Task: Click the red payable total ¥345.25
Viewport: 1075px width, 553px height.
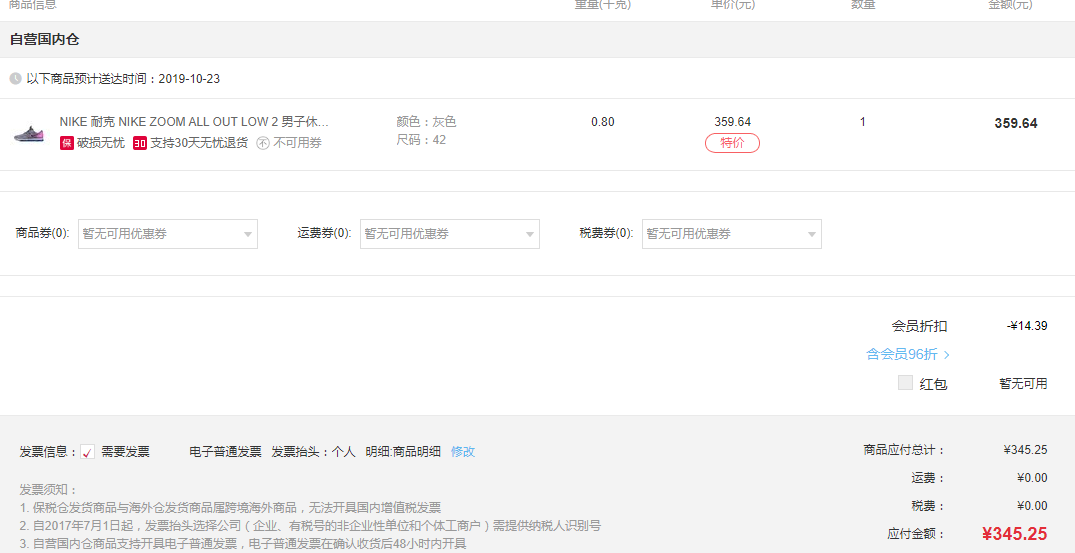Action: (x=1015, y=534)
